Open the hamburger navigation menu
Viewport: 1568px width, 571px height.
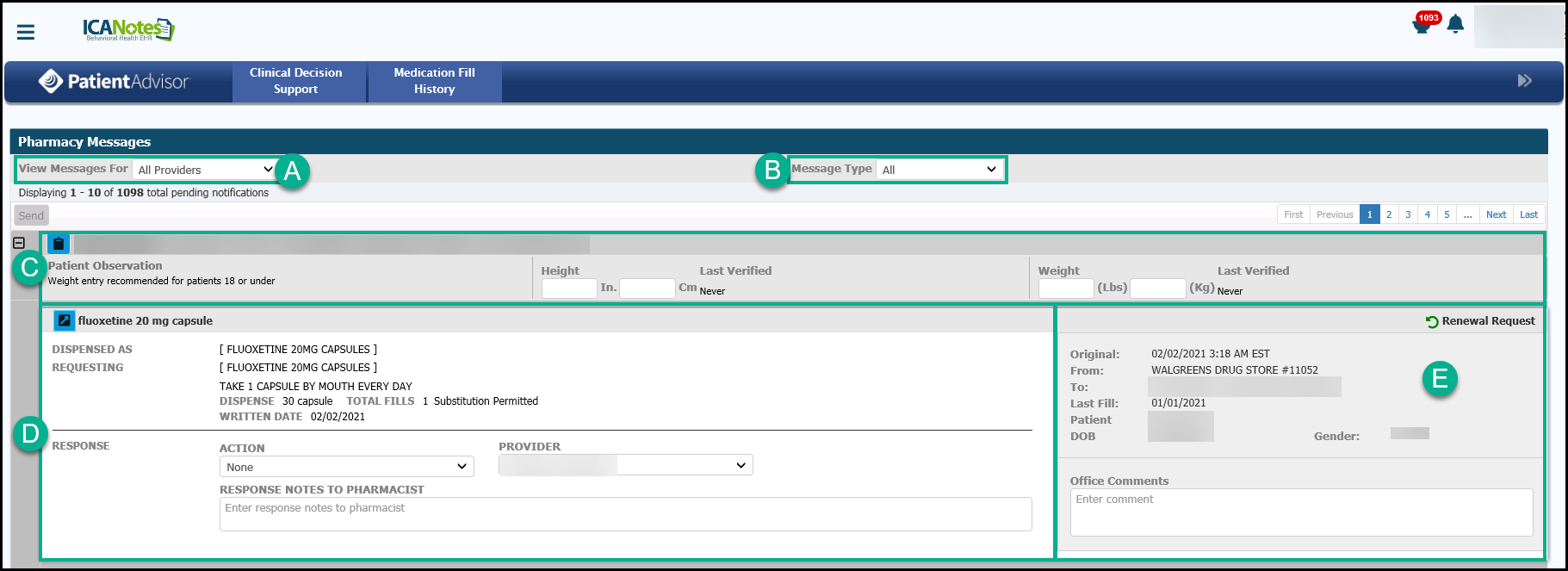pyautogui.click(x=26, y=32)
